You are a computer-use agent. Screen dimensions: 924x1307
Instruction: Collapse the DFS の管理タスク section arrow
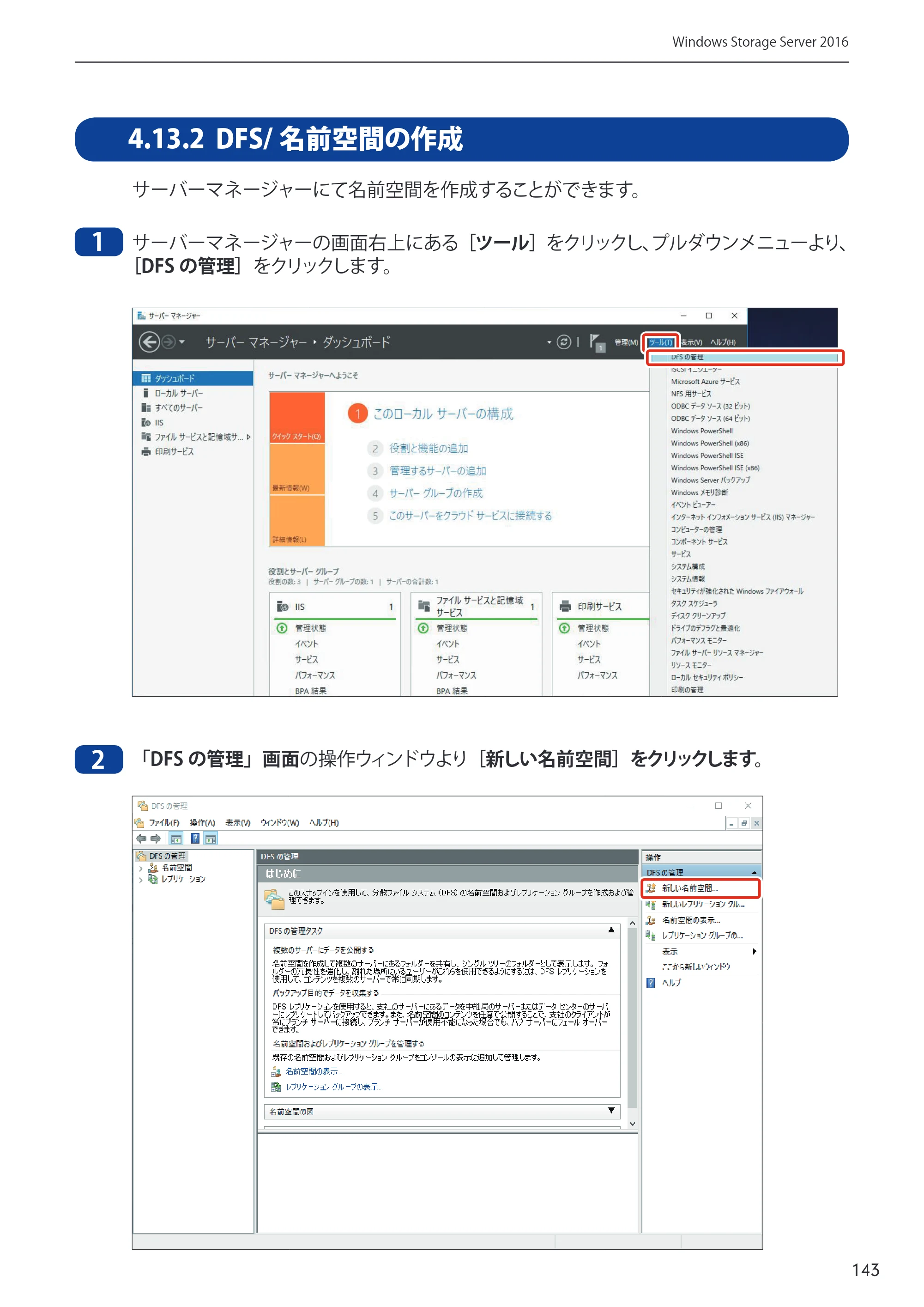click(611, 930)
